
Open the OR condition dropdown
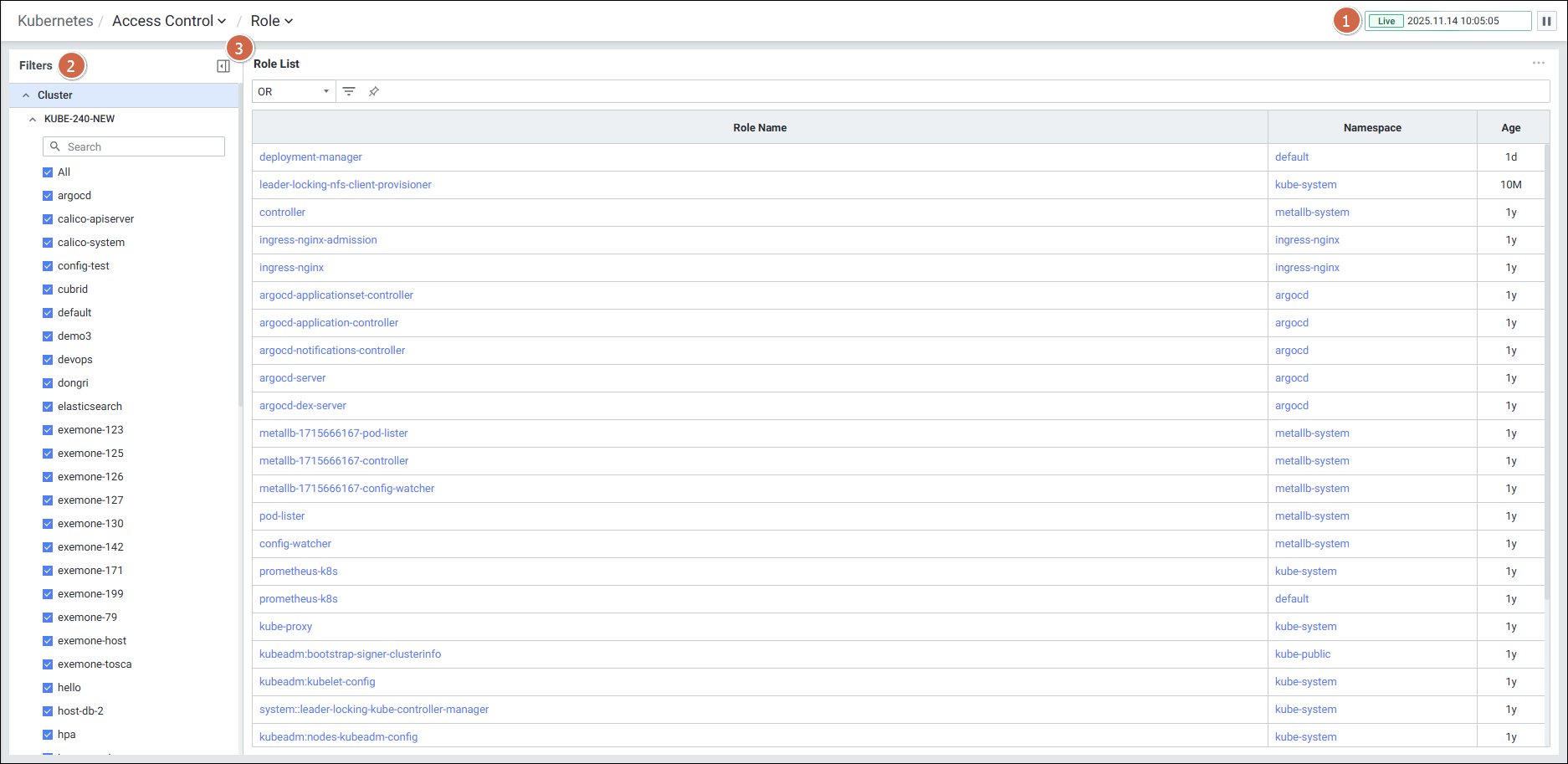[x=293, y=91]
